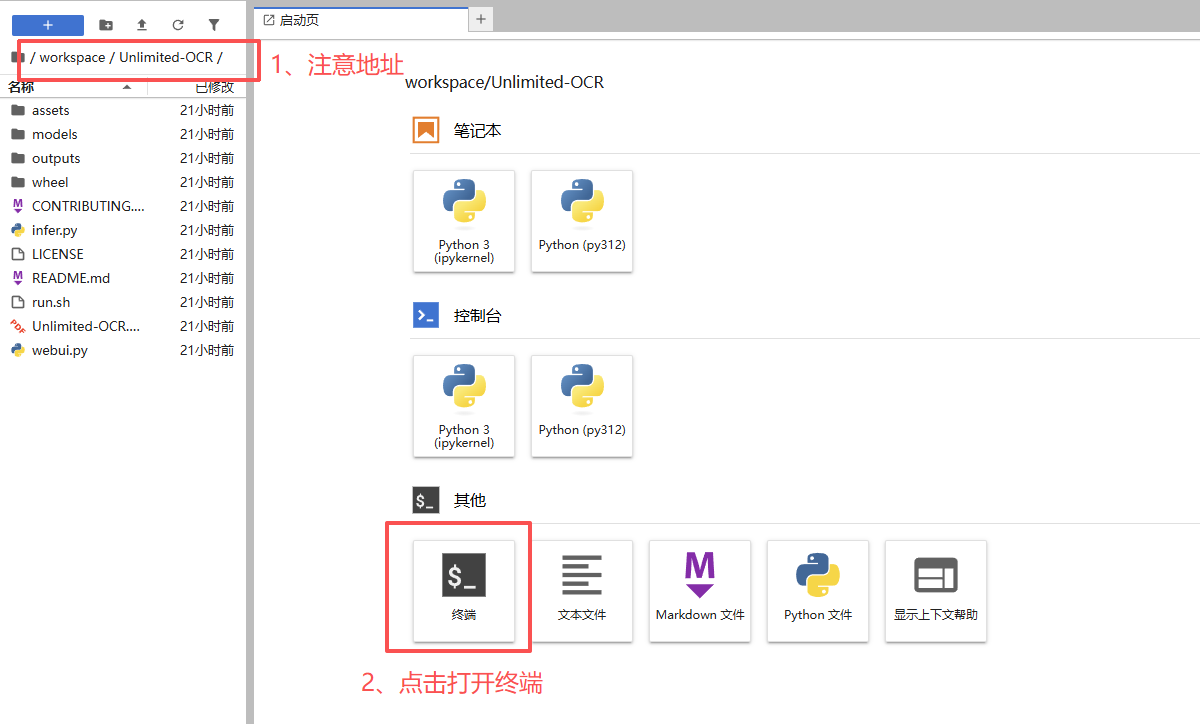Open the outputs folder
The width and height of the screenshot is (1200, 724).
[x=122, y=158]
